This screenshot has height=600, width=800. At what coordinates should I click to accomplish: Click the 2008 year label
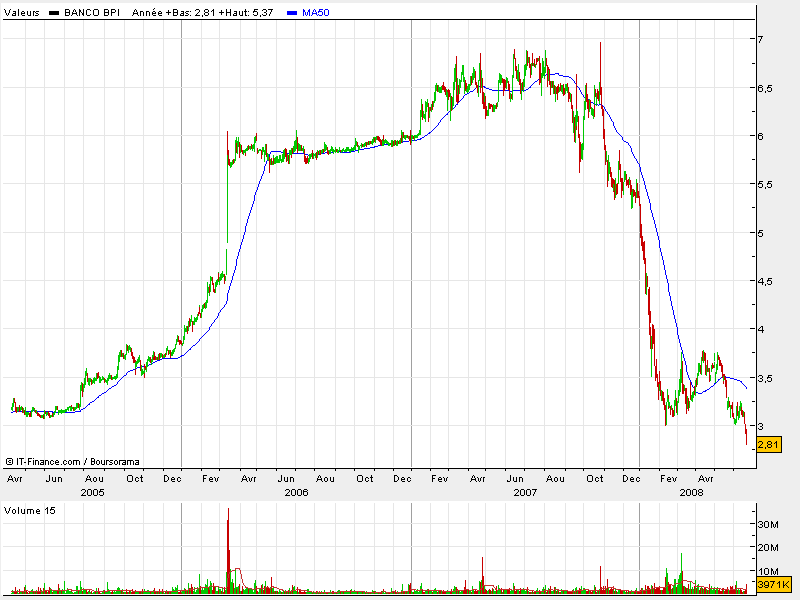(x=691, y=492)
